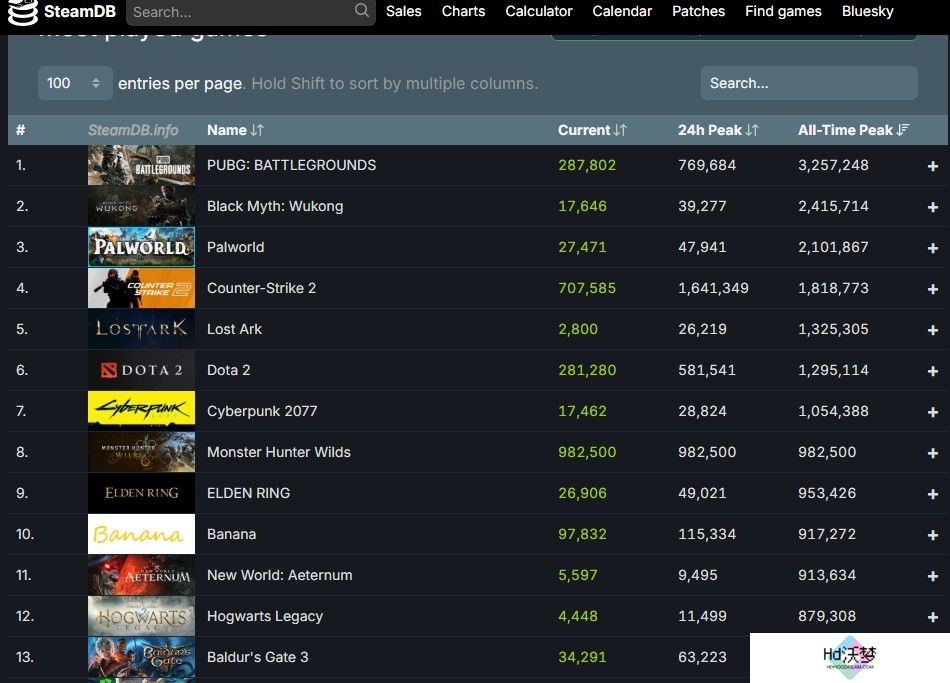Open the Lost Ark thumbnail

pyautogui.click(x=141, y=329)
